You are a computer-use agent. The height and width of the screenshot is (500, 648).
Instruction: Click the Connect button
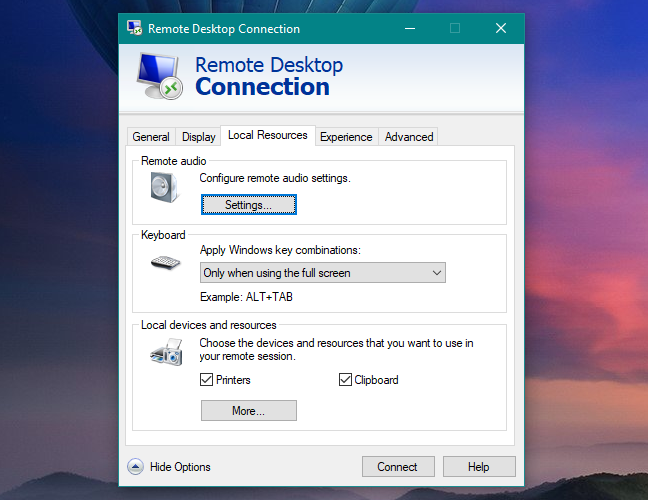click(398, 467)
